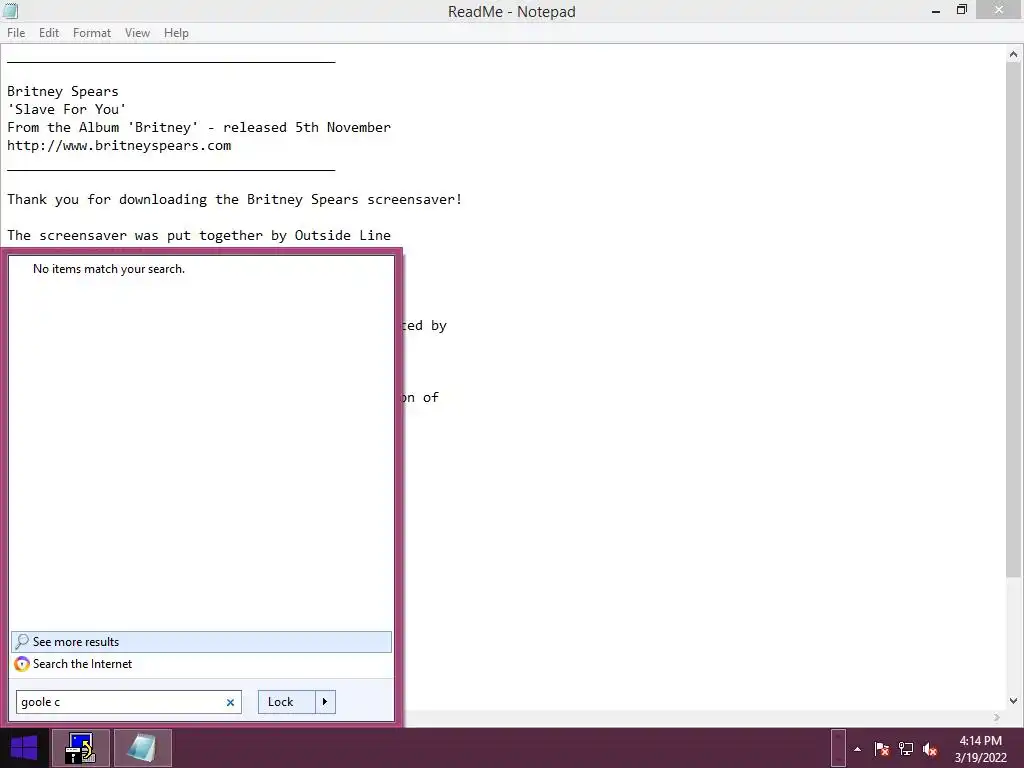Show hidden tray icons arrow
1024x768 pixels.
coord(857,749)
